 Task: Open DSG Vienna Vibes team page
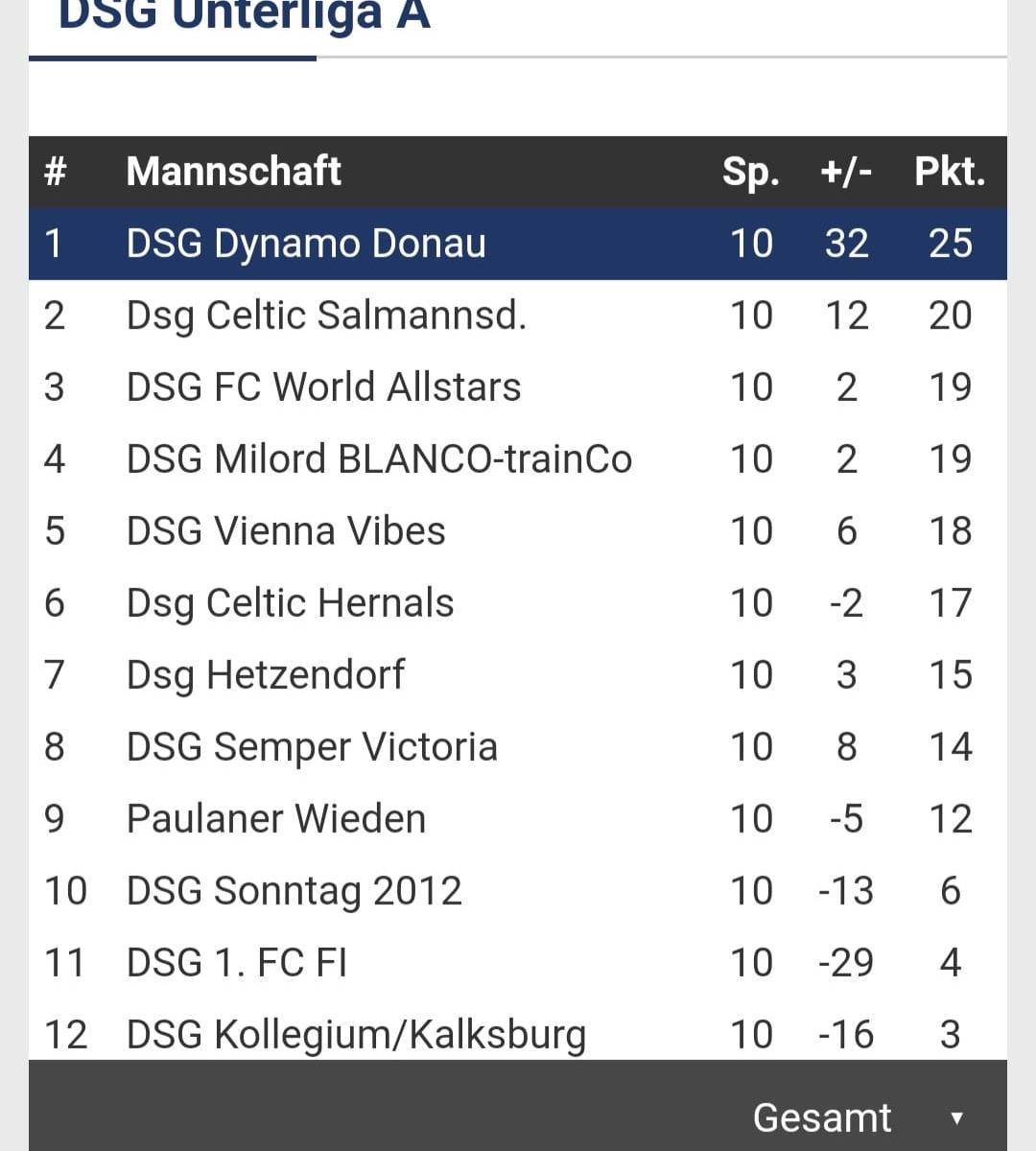[x=286, y=531]
